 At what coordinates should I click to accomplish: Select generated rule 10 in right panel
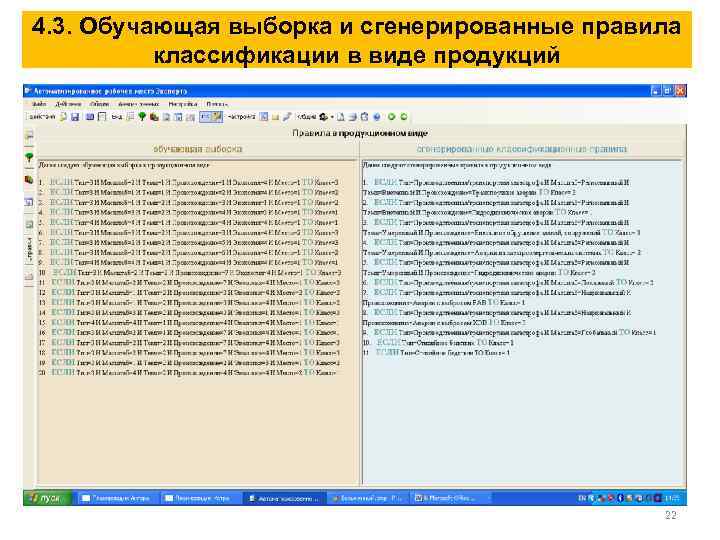pos(438,343)
